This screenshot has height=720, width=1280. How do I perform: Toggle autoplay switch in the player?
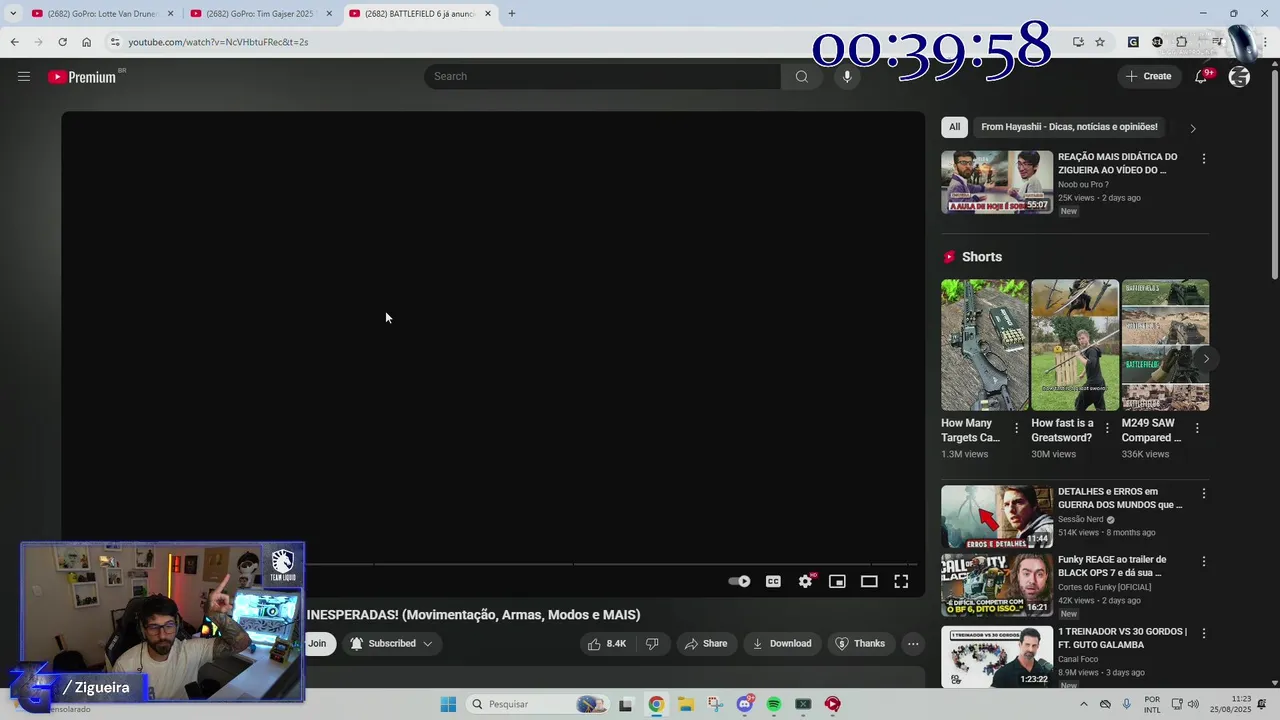(739, 581)
